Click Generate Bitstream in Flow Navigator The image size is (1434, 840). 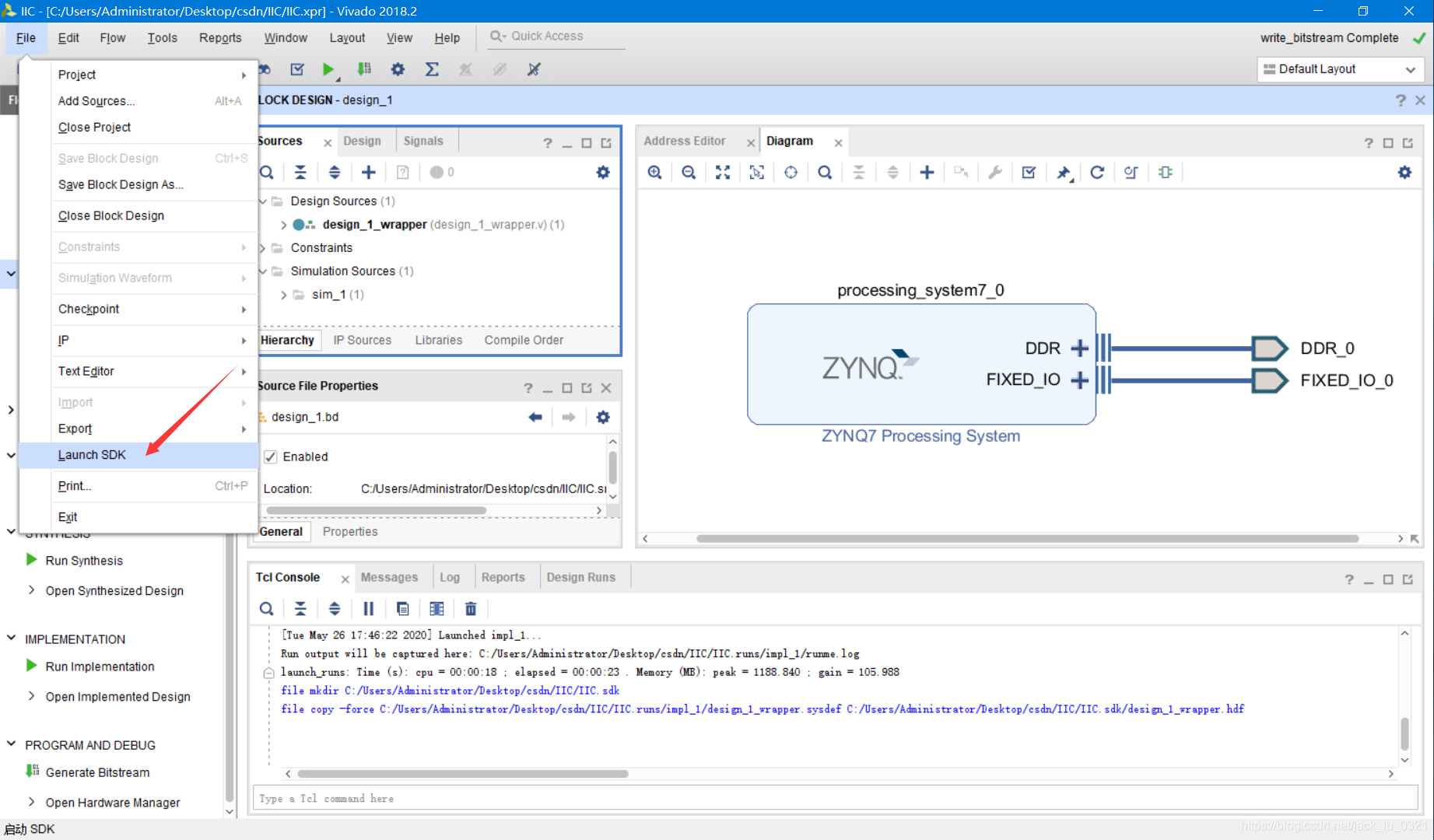(97, 772)
